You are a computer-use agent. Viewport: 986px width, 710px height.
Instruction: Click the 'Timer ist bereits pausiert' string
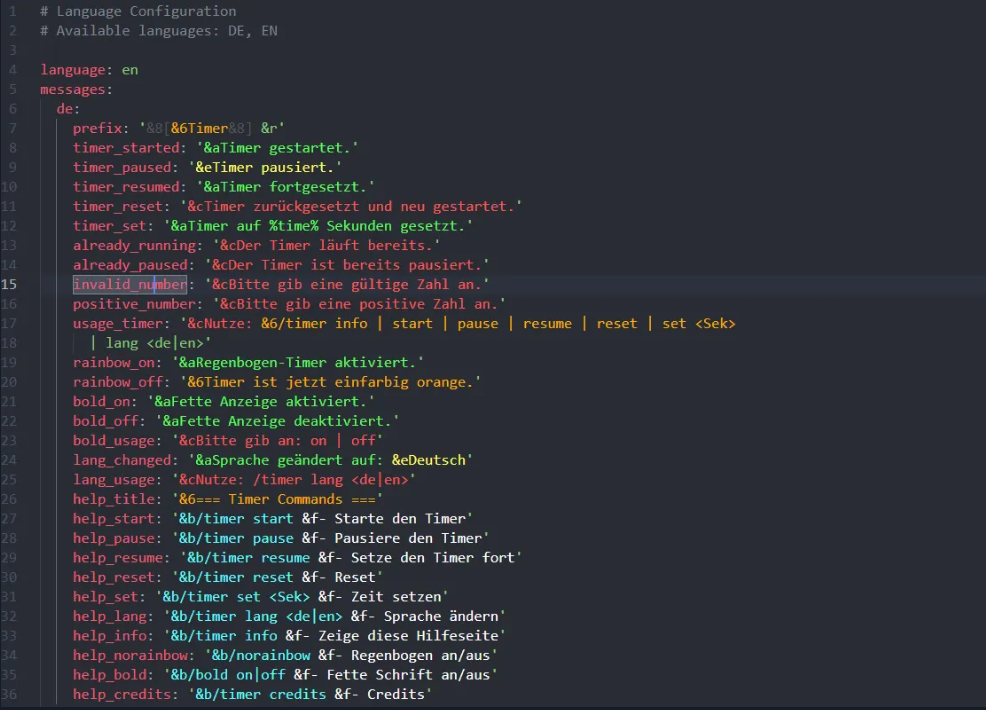tap(367, 265)
